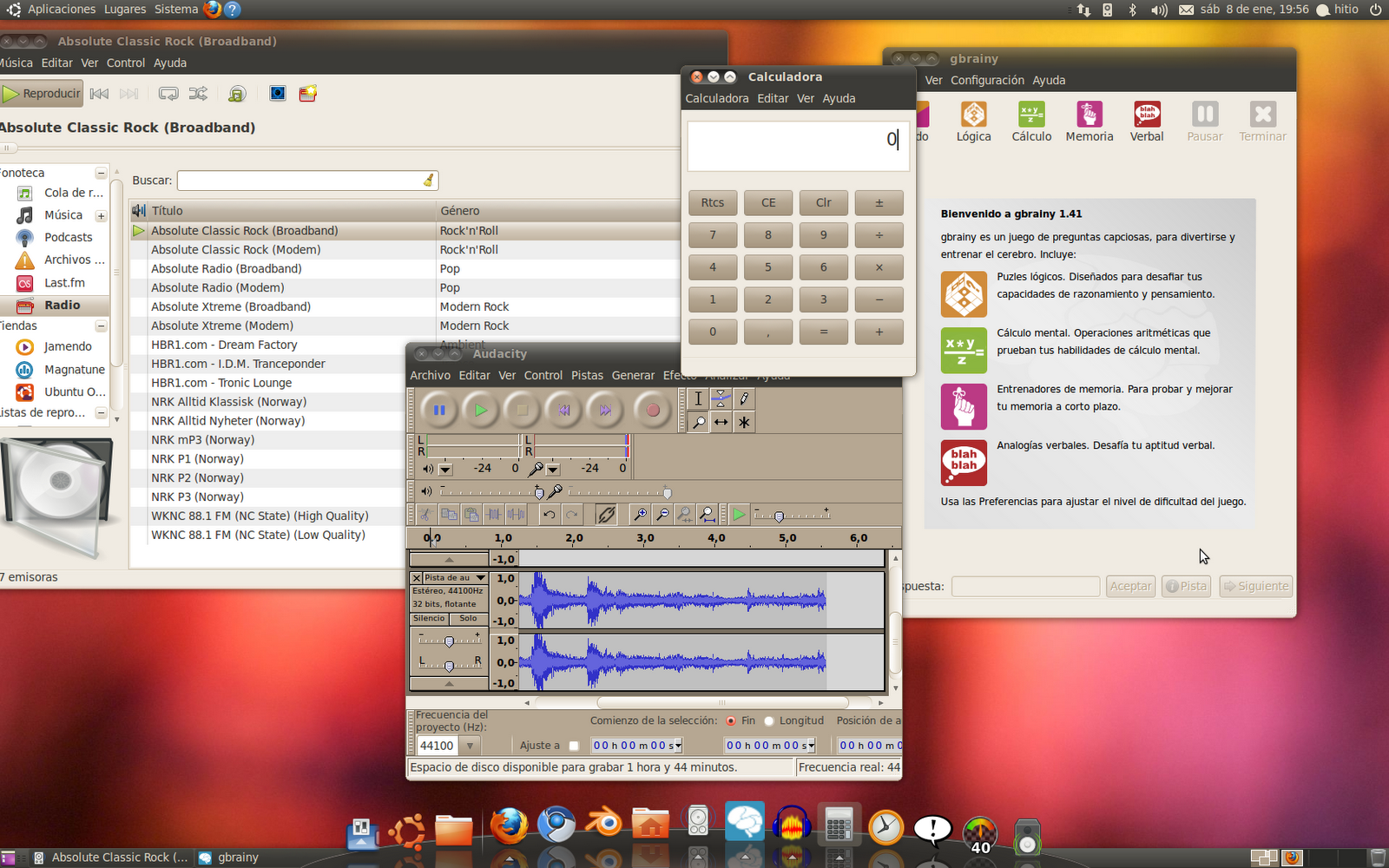Toggle the Solo button on the audio track
Image resolution: width=1389 pixels, height=868 pixels.
468,619
